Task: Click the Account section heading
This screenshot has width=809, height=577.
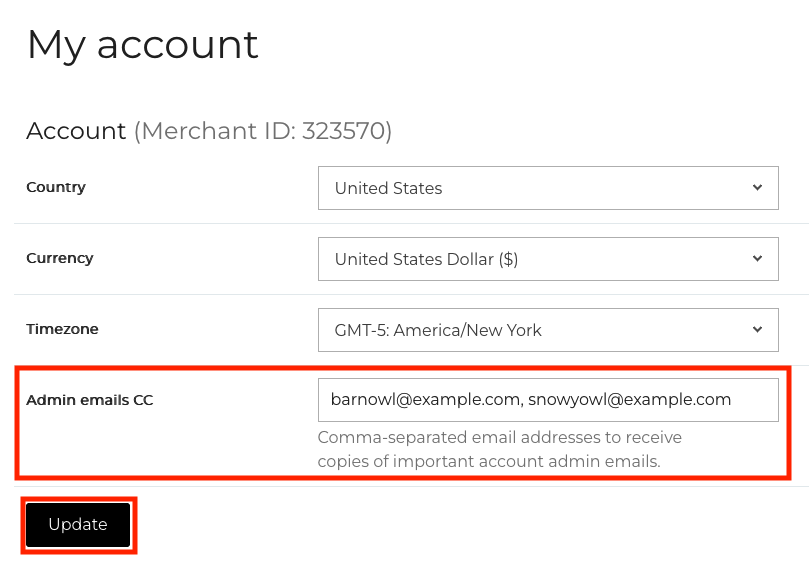Action: (x=76, y=131)
